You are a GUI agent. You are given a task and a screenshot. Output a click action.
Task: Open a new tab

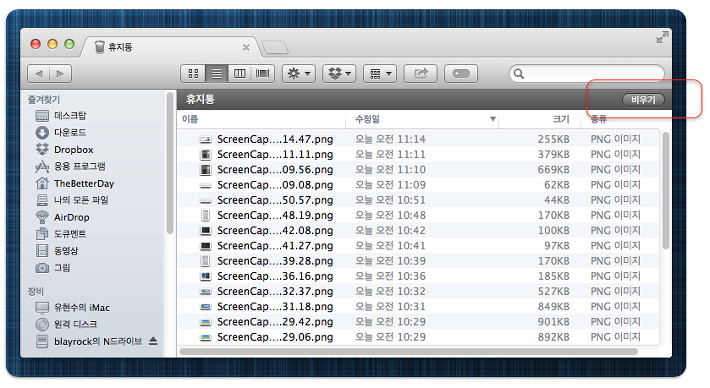coord(275,48)
